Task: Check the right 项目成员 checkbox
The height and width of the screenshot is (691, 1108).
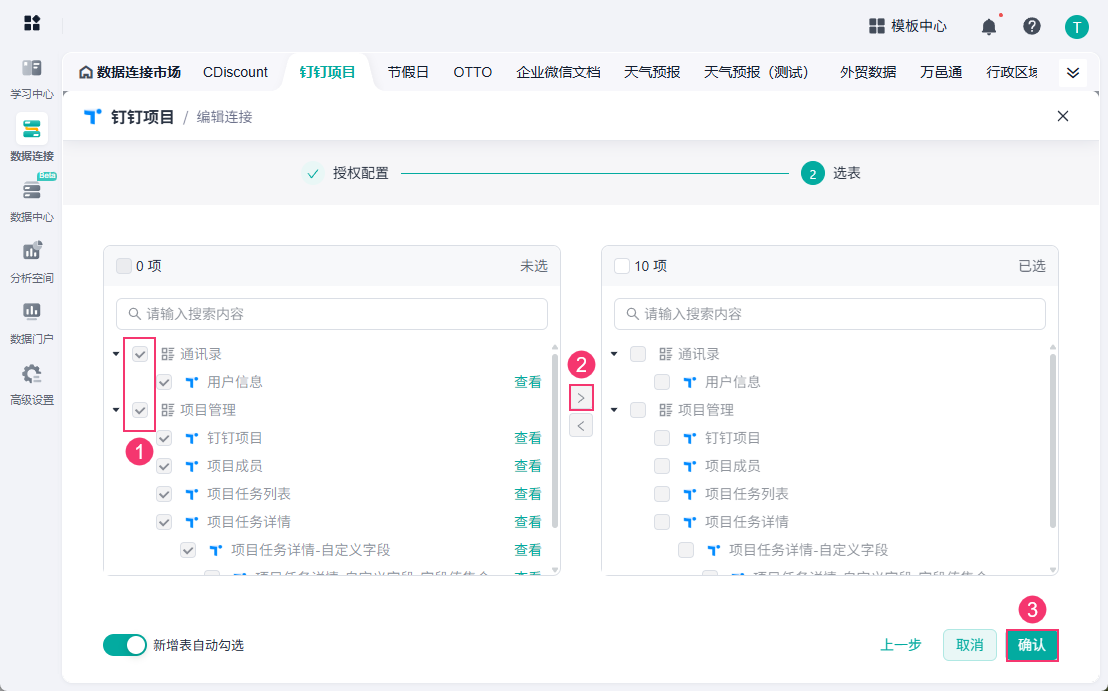Action: [662, 466]
